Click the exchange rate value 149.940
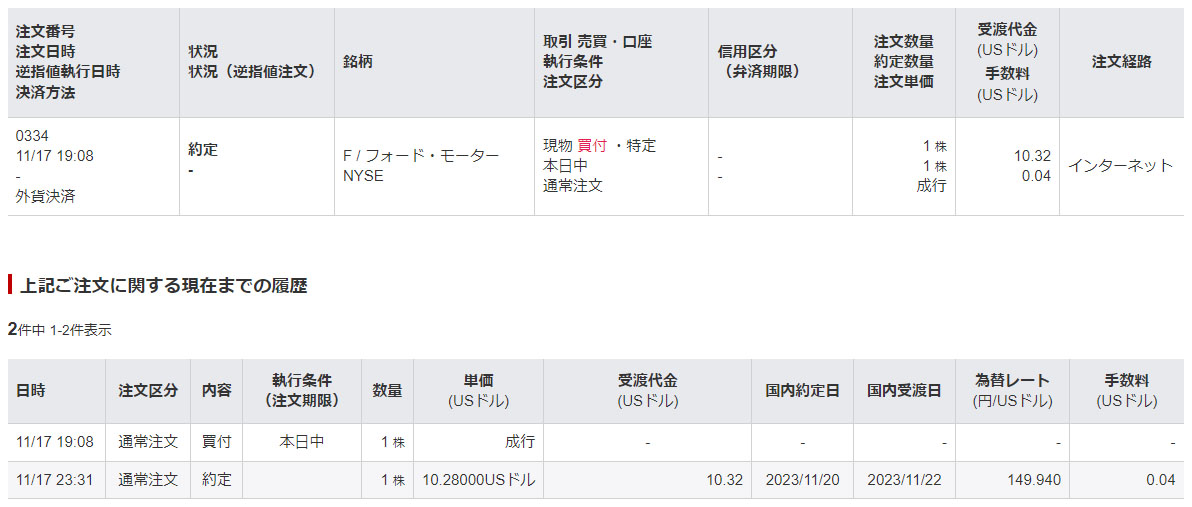 coord(1036,480)
